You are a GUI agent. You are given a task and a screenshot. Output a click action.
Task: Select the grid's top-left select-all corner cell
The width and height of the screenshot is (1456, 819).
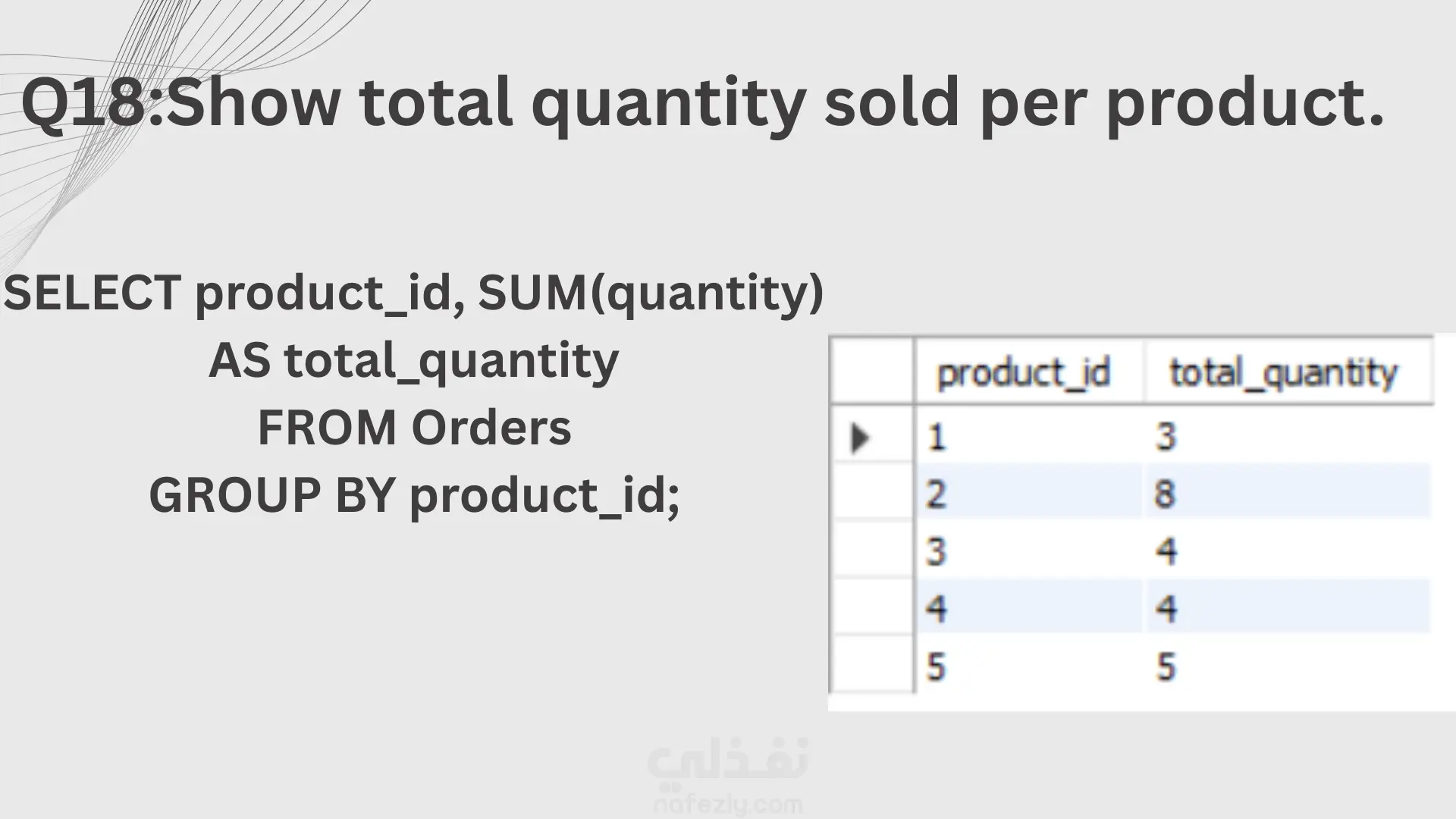[872, 371]
